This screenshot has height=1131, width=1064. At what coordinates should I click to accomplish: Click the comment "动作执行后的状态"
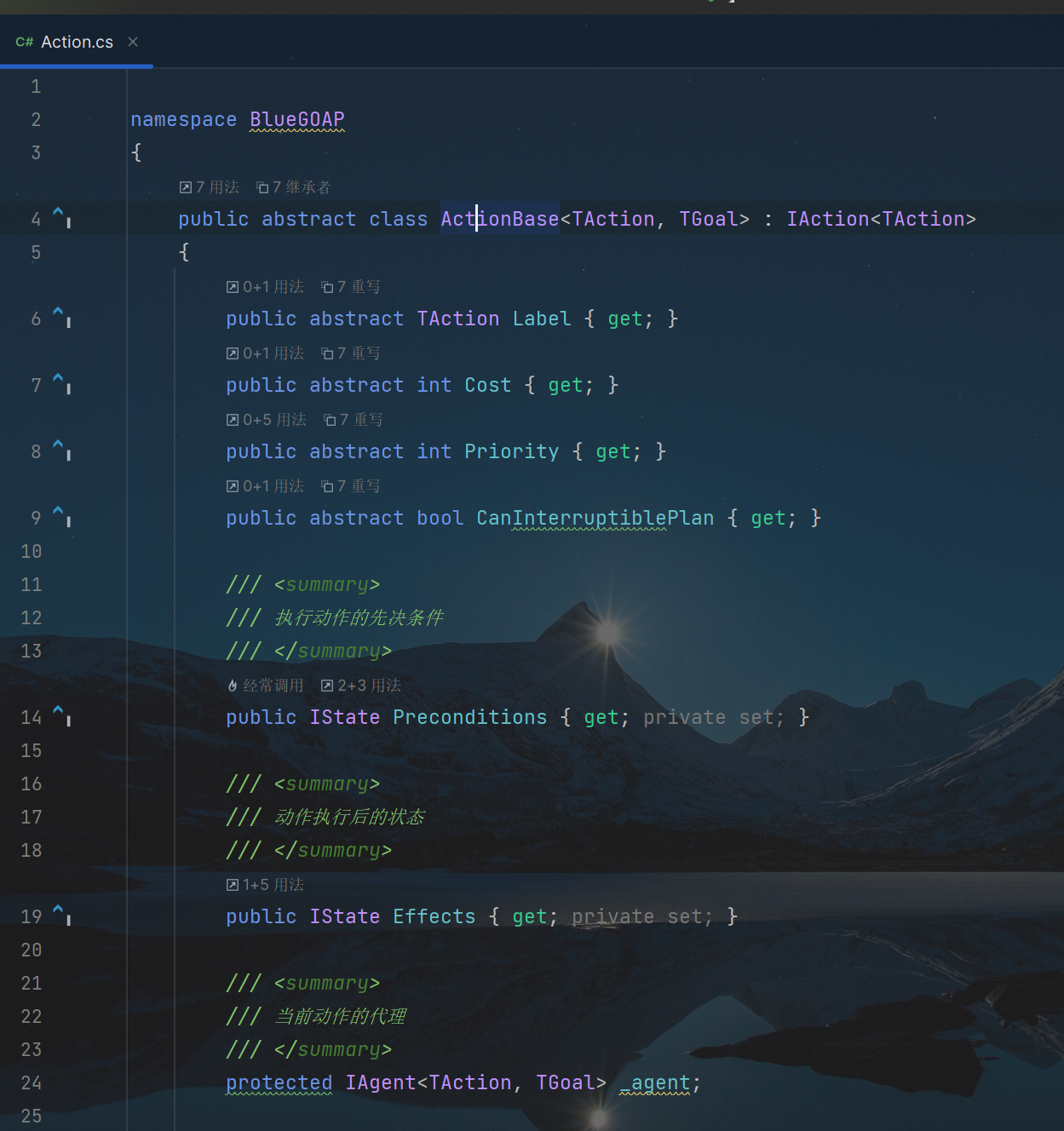[x=349, y=817]
